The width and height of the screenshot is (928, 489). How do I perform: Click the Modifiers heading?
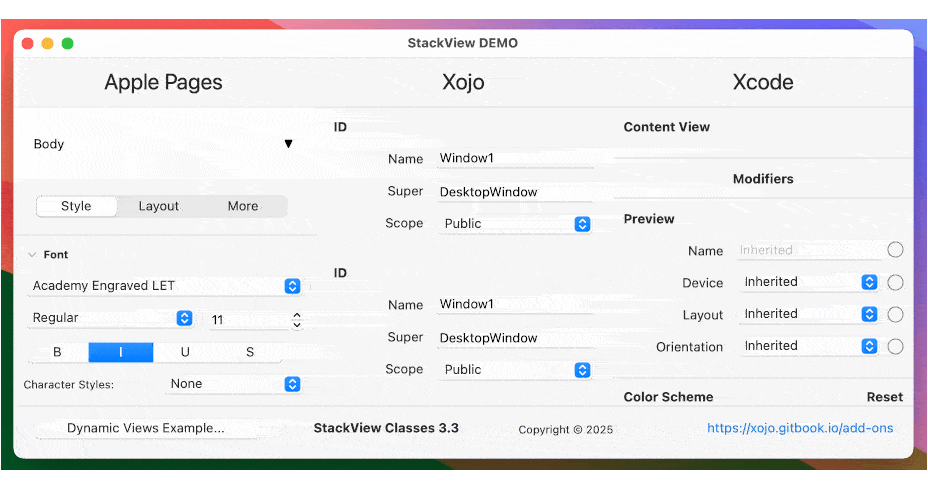coord(763,179)
